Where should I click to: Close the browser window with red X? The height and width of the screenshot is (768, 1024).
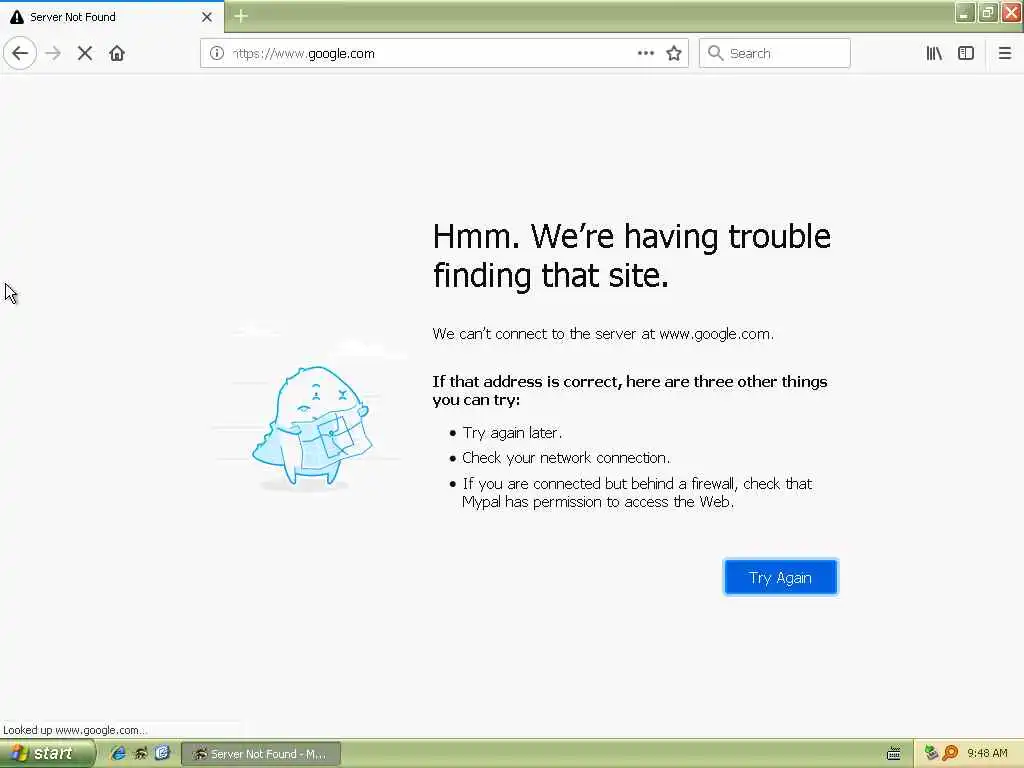pos(1012,12)
